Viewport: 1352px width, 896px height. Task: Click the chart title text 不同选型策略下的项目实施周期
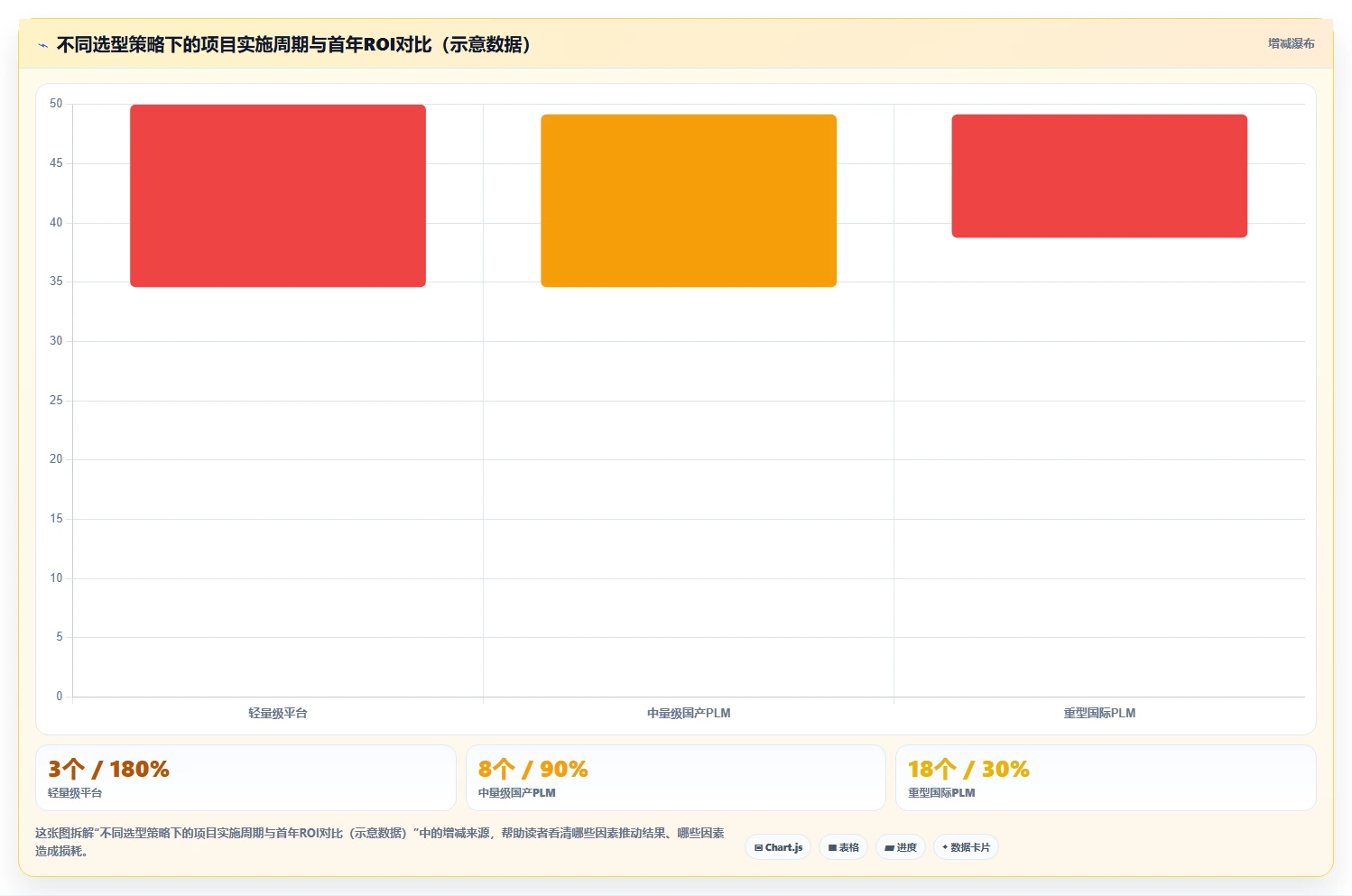coord(182,44)
